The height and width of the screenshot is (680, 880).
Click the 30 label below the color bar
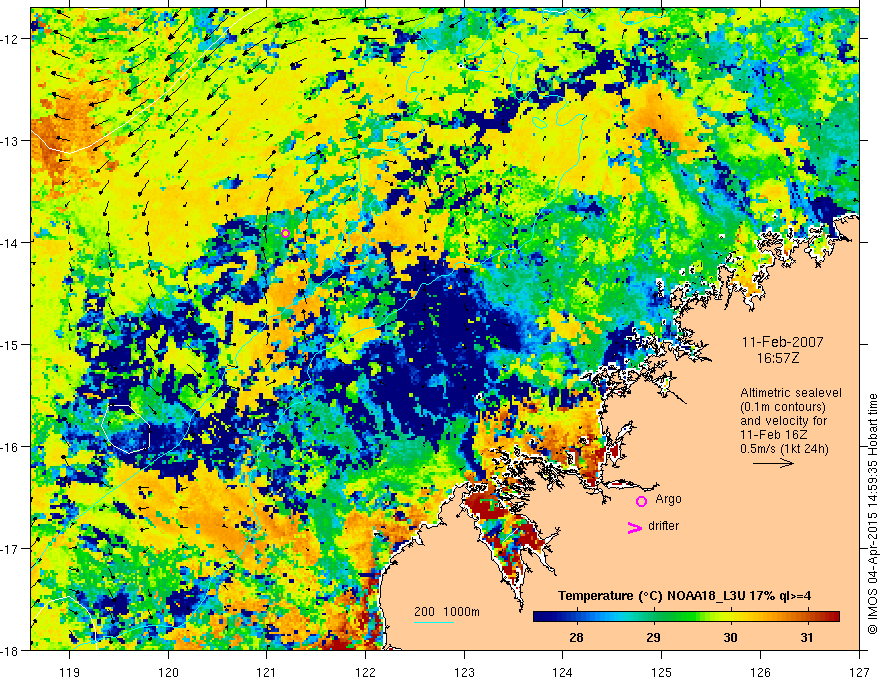(730, 638)
